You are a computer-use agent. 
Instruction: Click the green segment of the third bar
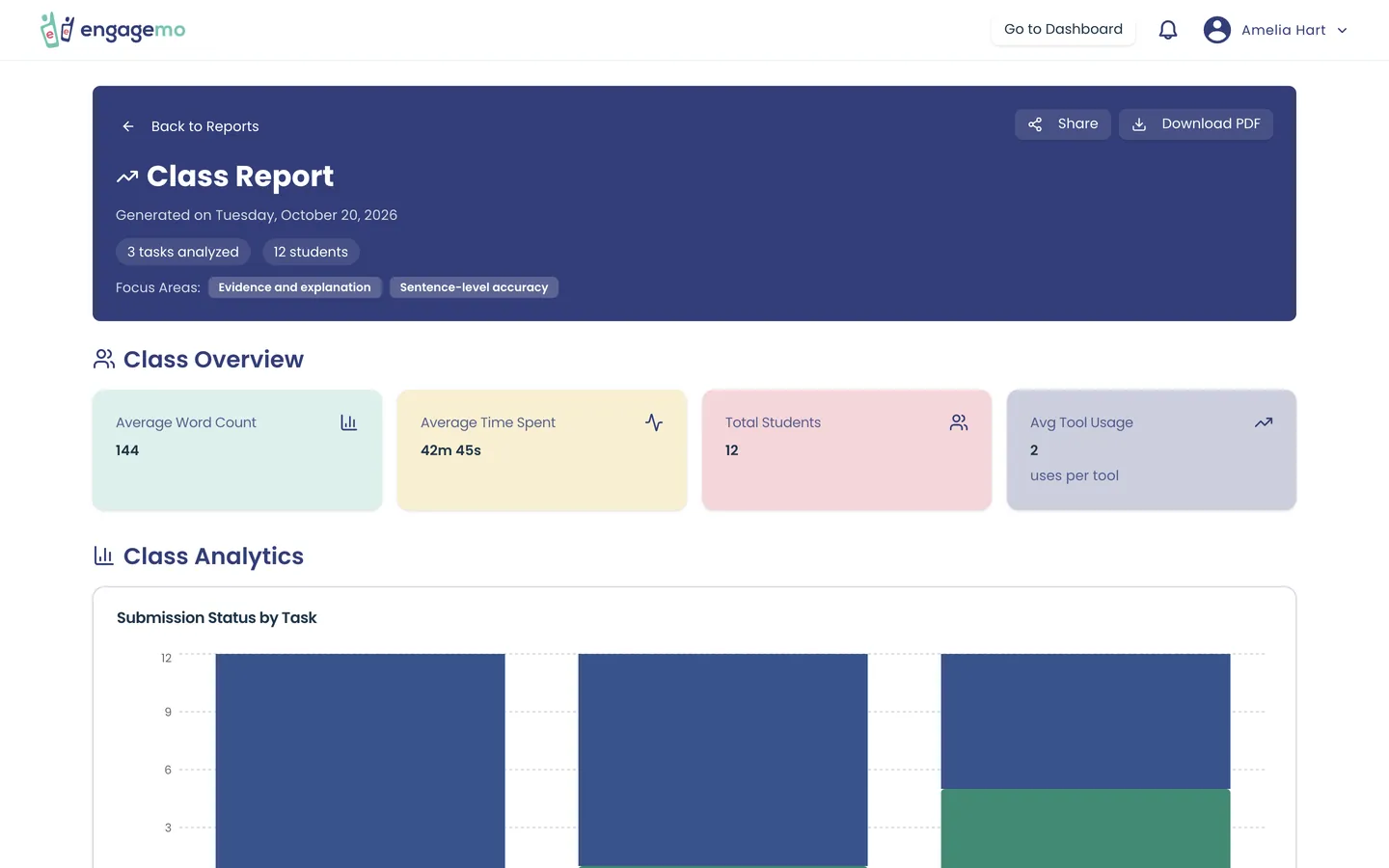point(1085,828)
